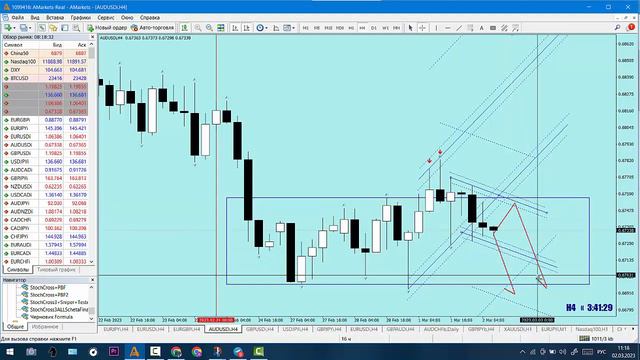The height and width of the screenshot is (360, 640).
Task: Open the Файл menu
Action: click(18, 18)
